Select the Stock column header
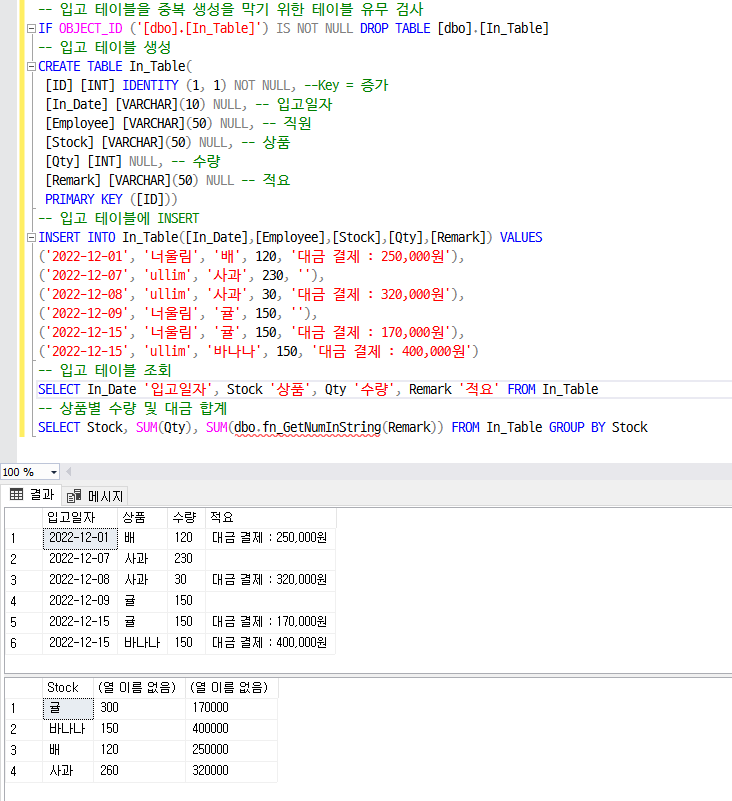The width and height of the screenshot is (732, 801). point(68,688)
